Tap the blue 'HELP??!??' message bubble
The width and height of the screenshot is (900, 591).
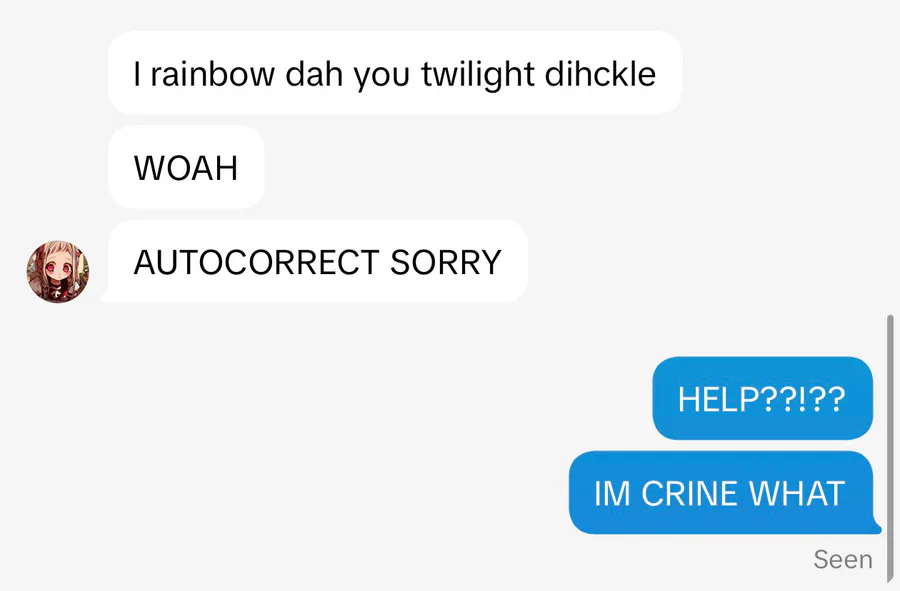pos(763,398)
